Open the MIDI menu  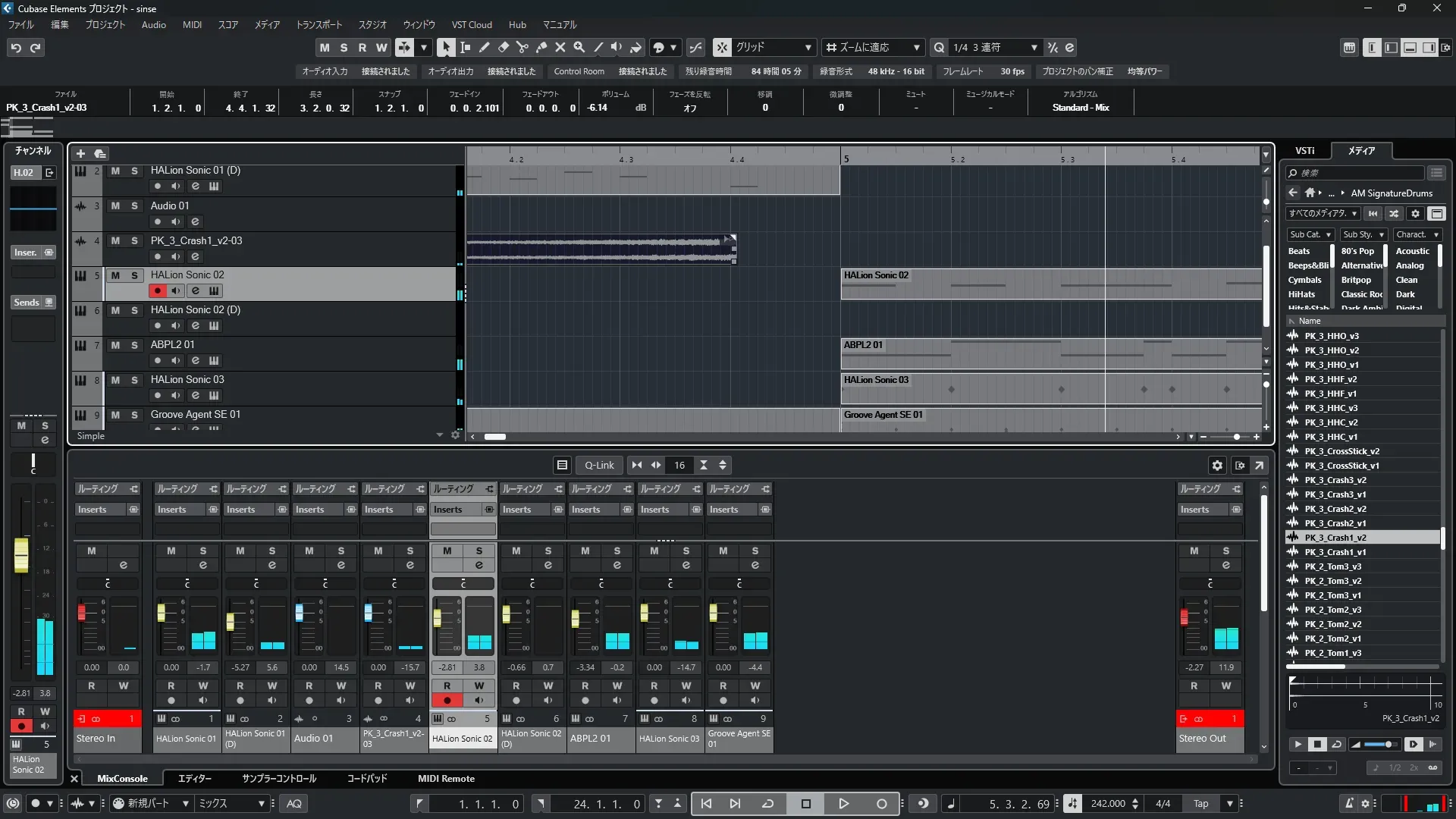click(192, 24)
